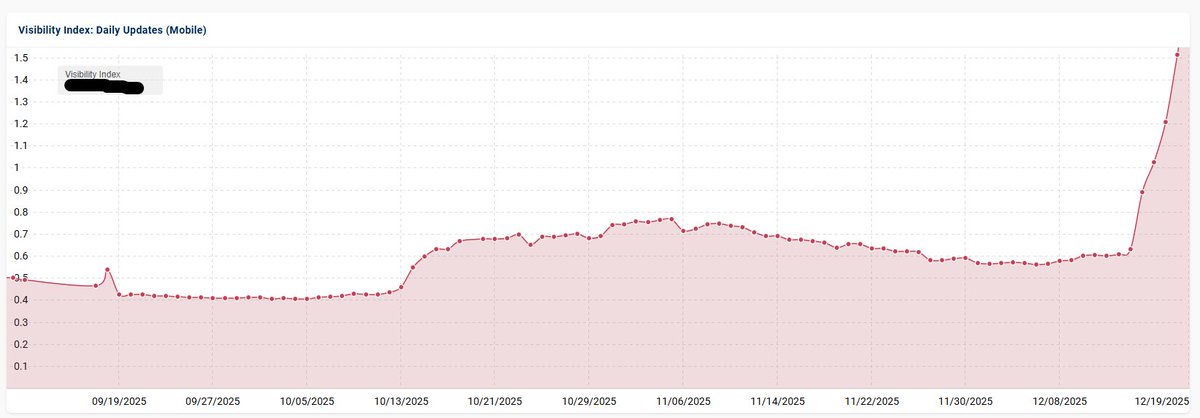The width and height of the screenshot is (1200, 418).
Task: Click the 09/27/2025 date label
Action: point(213,401)
